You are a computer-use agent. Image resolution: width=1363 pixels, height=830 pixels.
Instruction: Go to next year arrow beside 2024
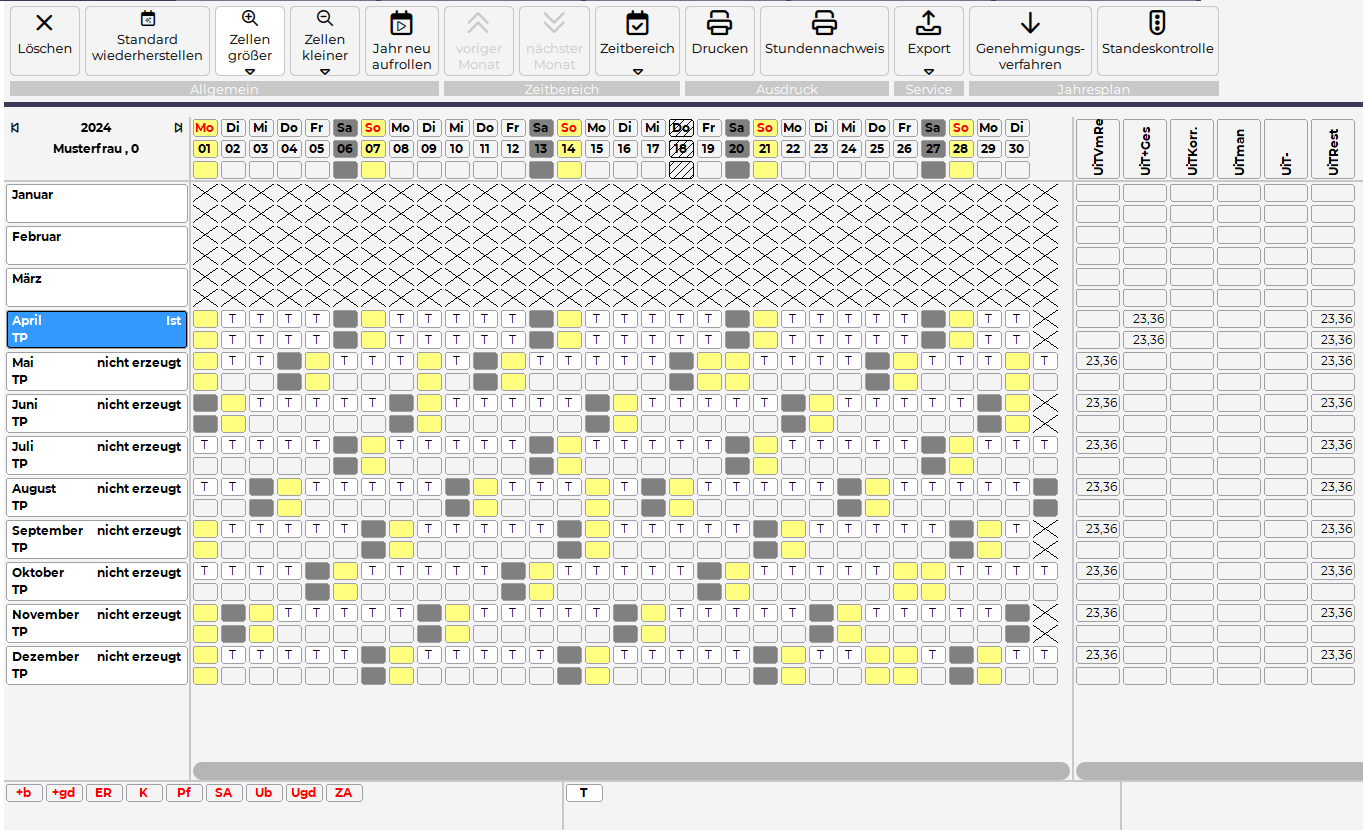tap(178, 128)
